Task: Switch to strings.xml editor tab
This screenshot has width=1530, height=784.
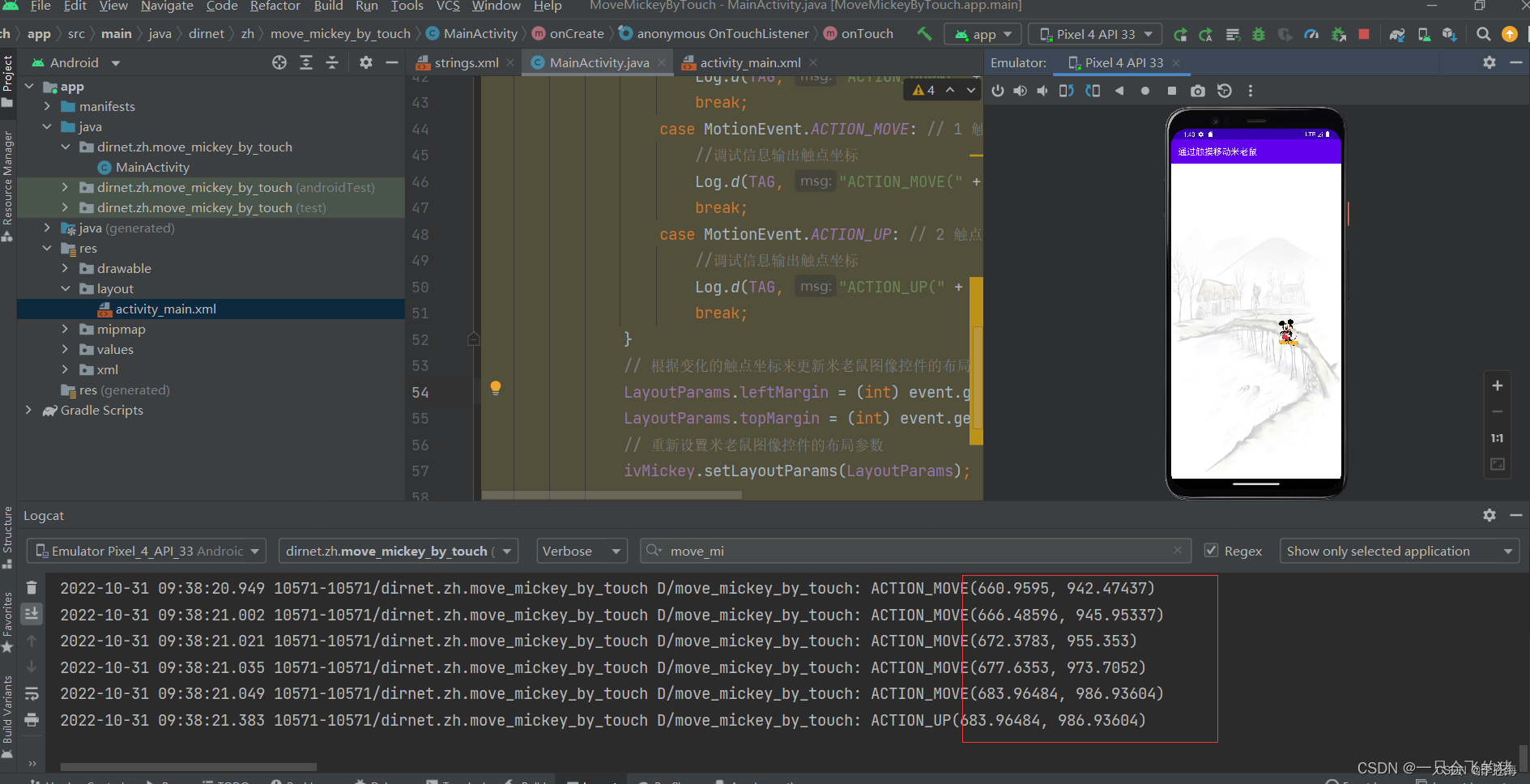Action: [466, 62]
